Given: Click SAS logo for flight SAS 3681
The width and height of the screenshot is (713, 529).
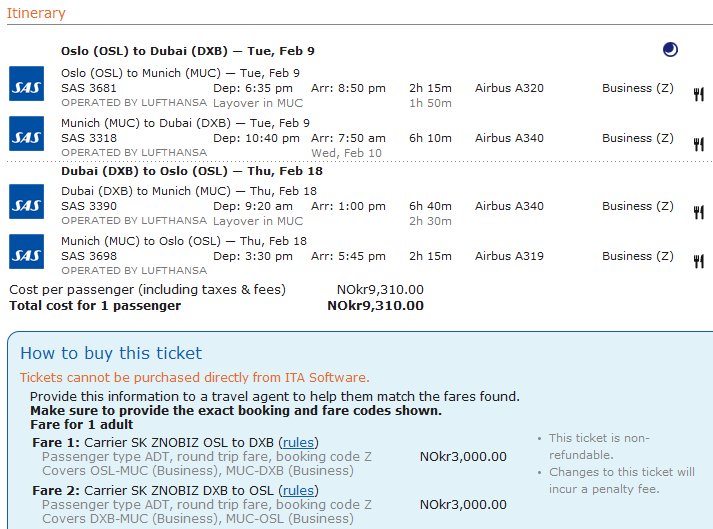Looking at the screenshot, I should [26, 84].
